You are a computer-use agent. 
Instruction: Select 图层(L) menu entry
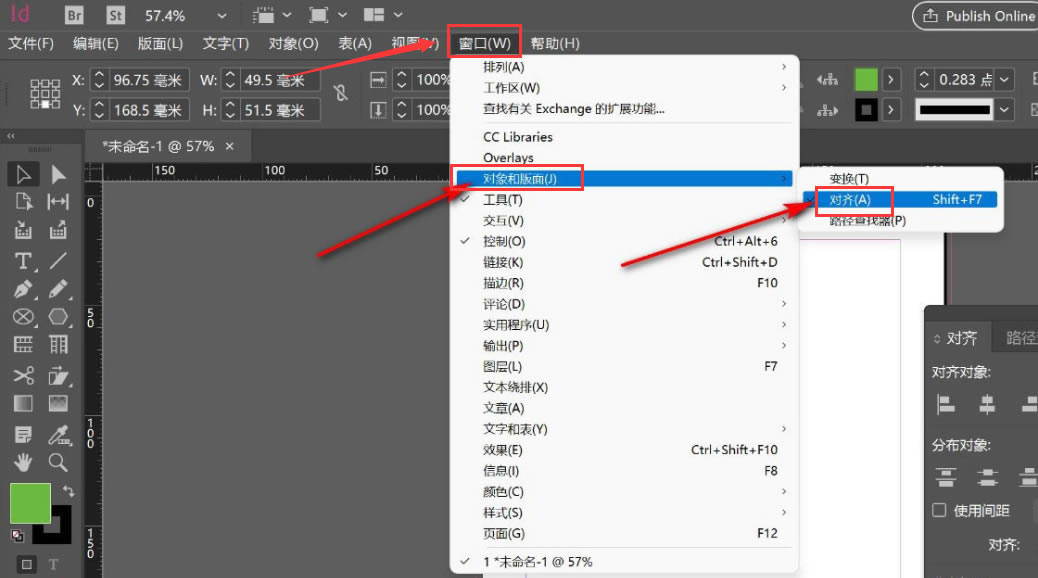point(624,366)
